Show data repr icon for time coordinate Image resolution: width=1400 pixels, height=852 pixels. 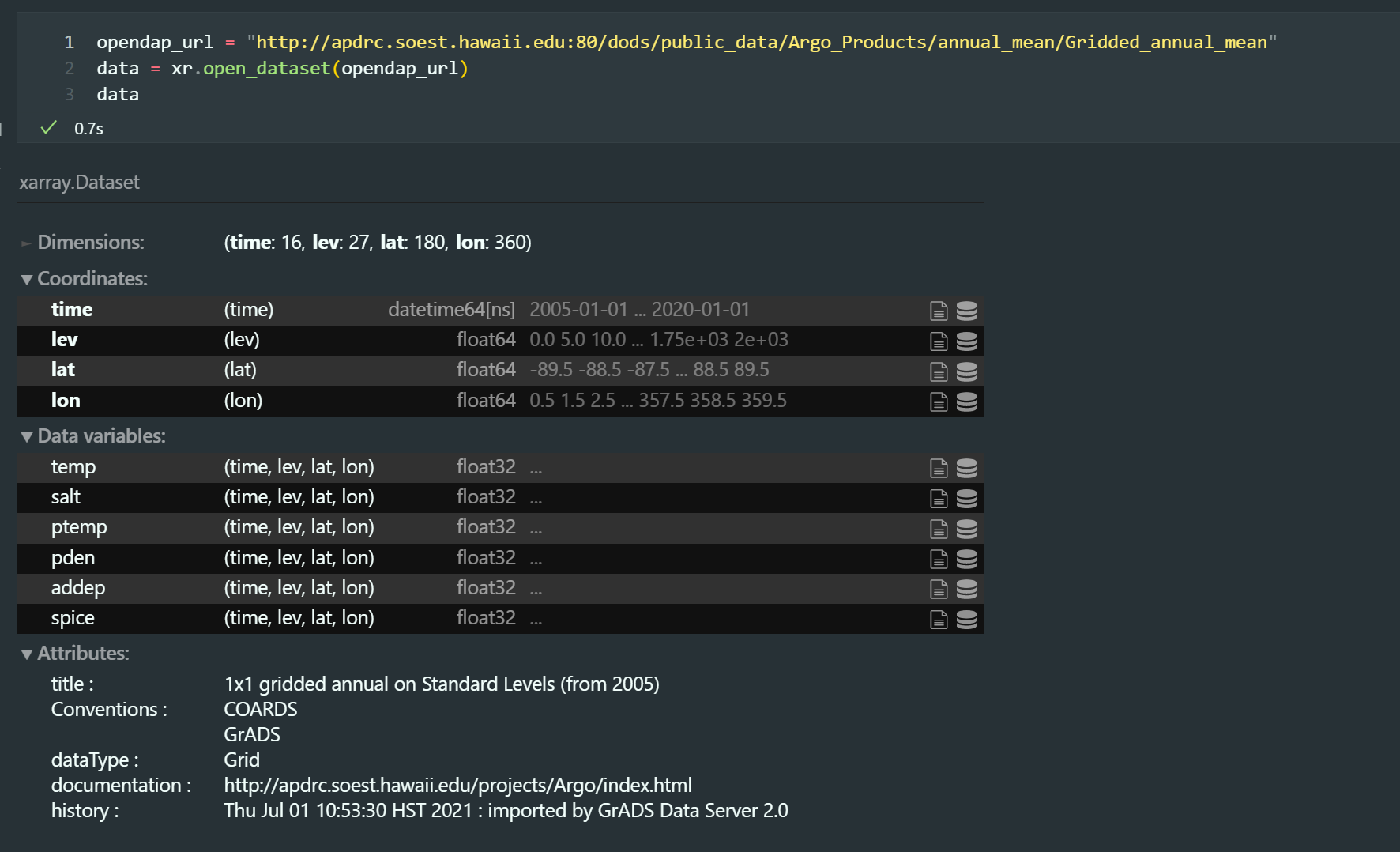click(x=966, y=311)
